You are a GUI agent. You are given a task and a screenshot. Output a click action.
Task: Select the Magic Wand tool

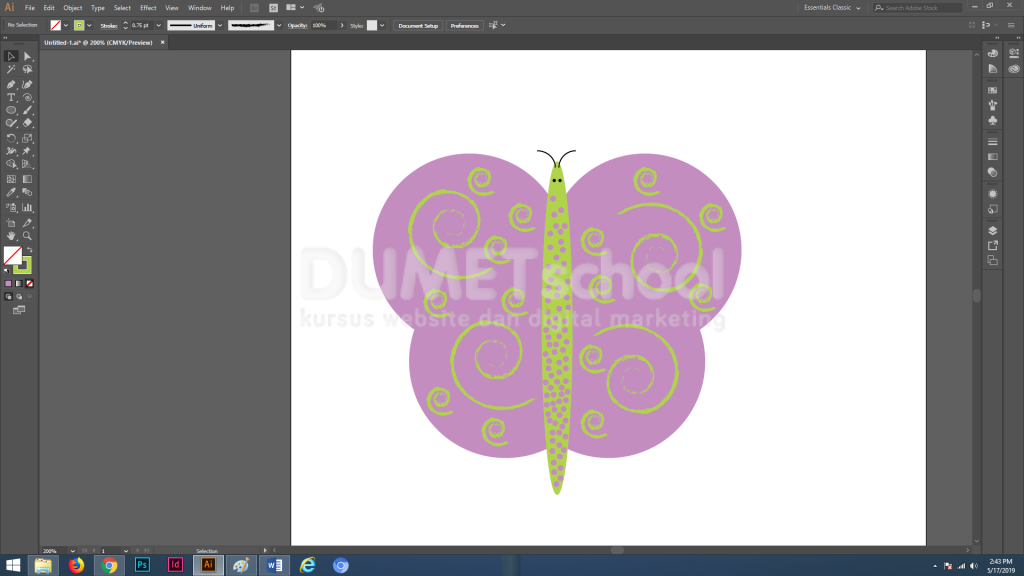click(x=11, y=69)
